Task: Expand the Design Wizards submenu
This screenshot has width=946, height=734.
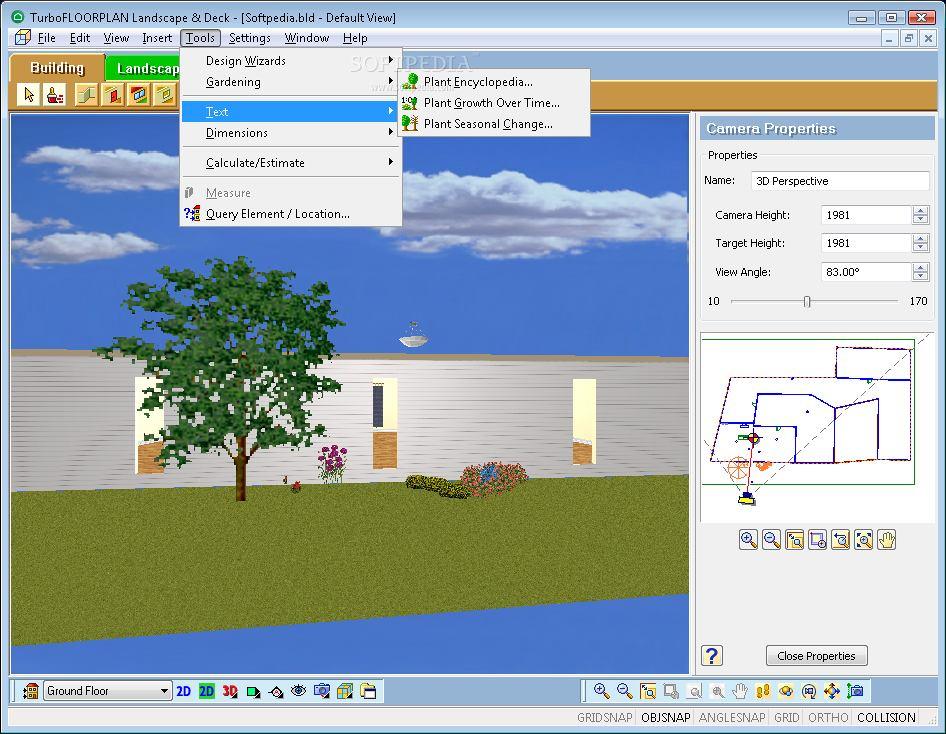Action: pos(291,60)
